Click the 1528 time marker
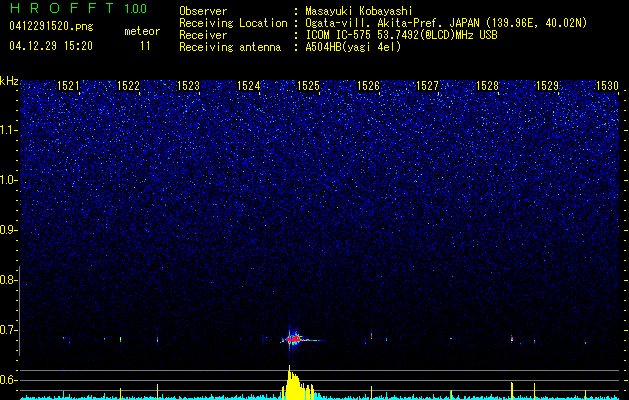This screenshot has width=629, height=400. point(487,85)
